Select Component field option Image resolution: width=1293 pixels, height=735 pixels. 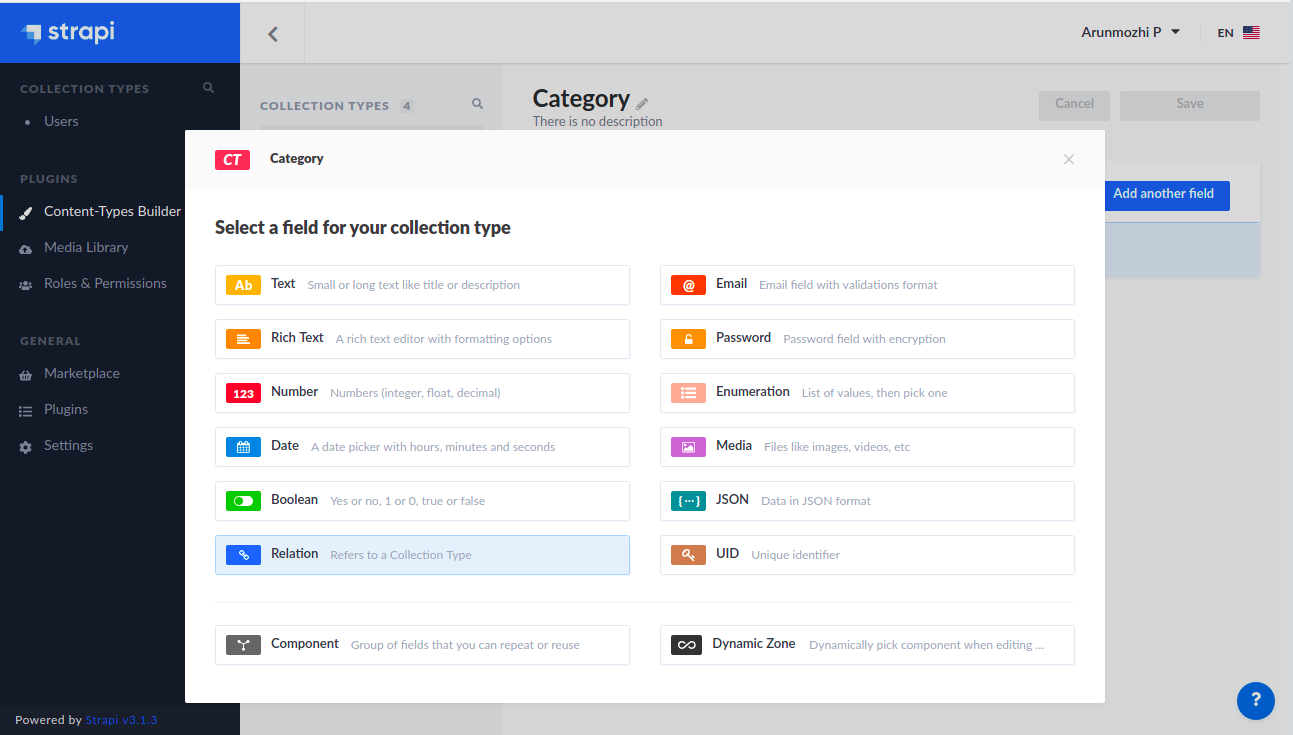pos(422,645)
